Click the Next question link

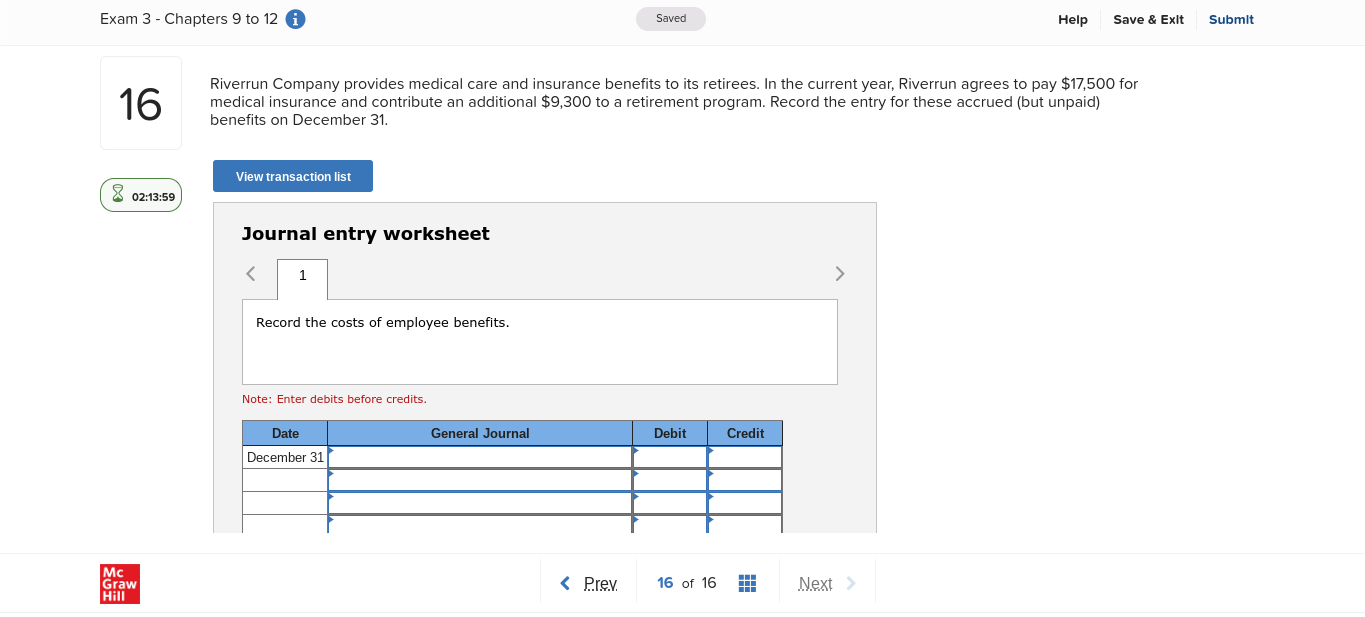(815, 583)
